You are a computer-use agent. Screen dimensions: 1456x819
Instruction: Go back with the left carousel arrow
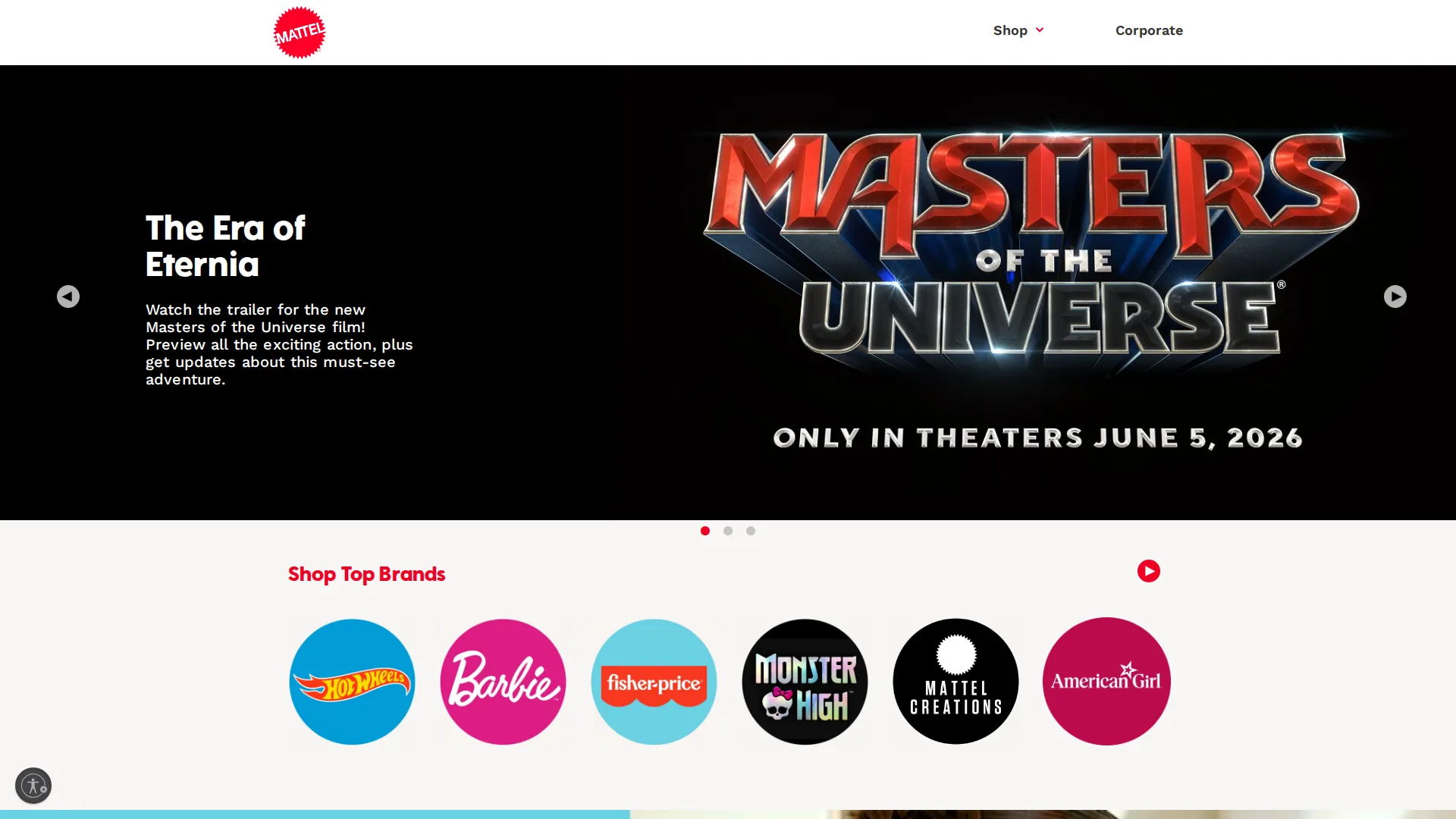[x=67, y=297]
